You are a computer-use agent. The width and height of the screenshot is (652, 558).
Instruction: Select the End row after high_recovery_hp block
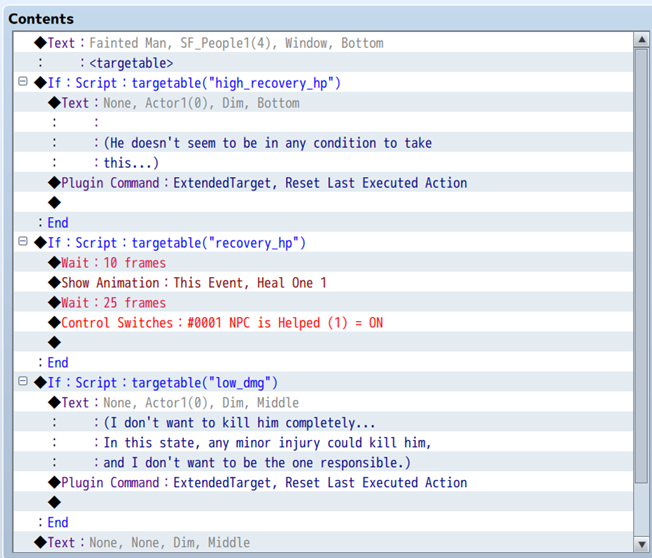[x=324, y=222]
